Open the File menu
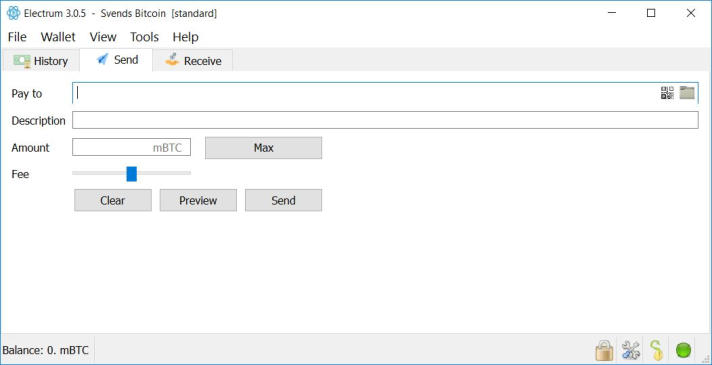The height and width of the screenshot is (365, 712). tap(17, 37)
